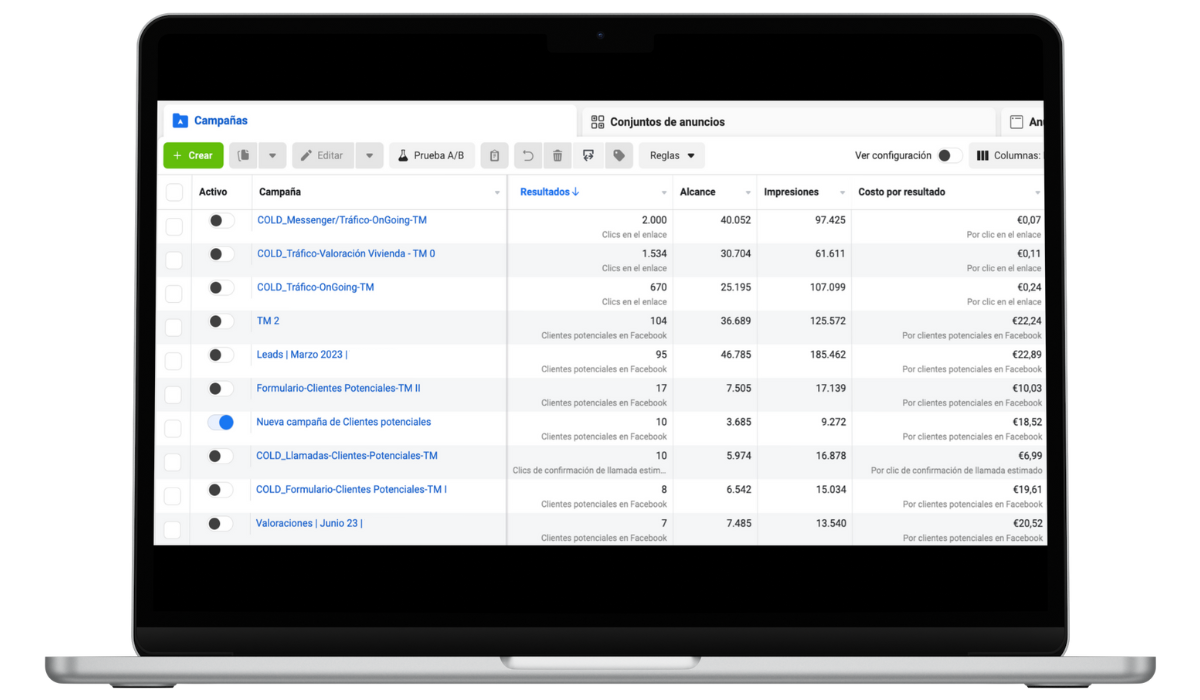Screen dimensions: 1200x700
Task: Click the export share icon in toolbar
Action: pos(588,156)
